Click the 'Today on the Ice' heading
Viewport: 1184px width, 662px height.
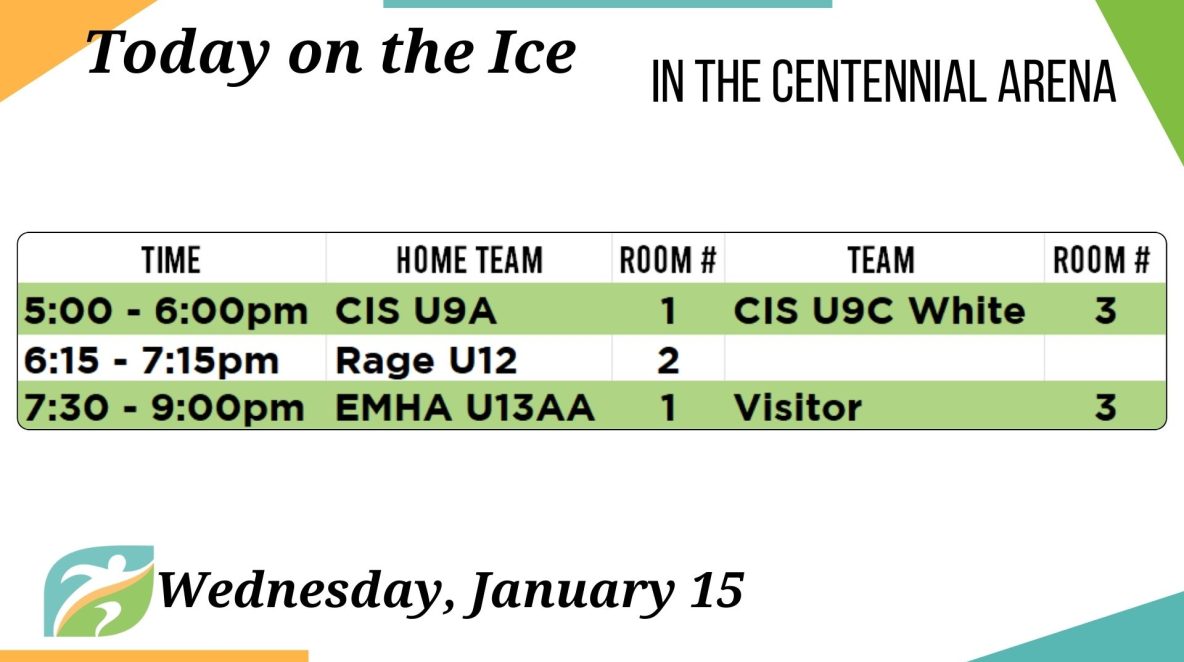pos(331,52)
